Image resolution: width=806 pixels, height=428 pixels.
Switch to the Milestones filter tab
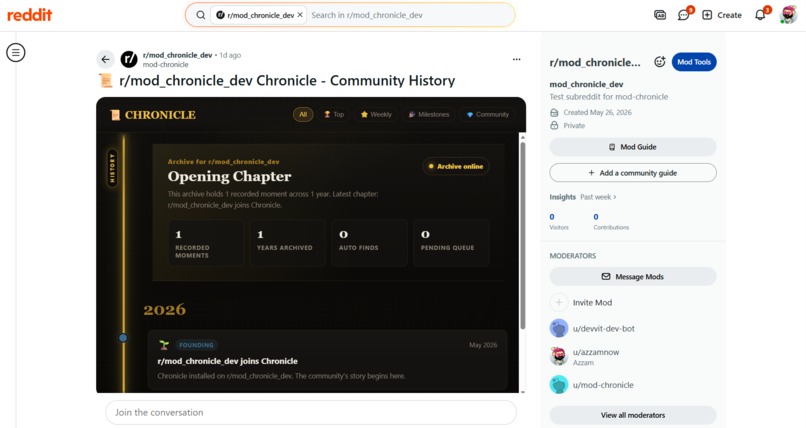tap(429, 115)
